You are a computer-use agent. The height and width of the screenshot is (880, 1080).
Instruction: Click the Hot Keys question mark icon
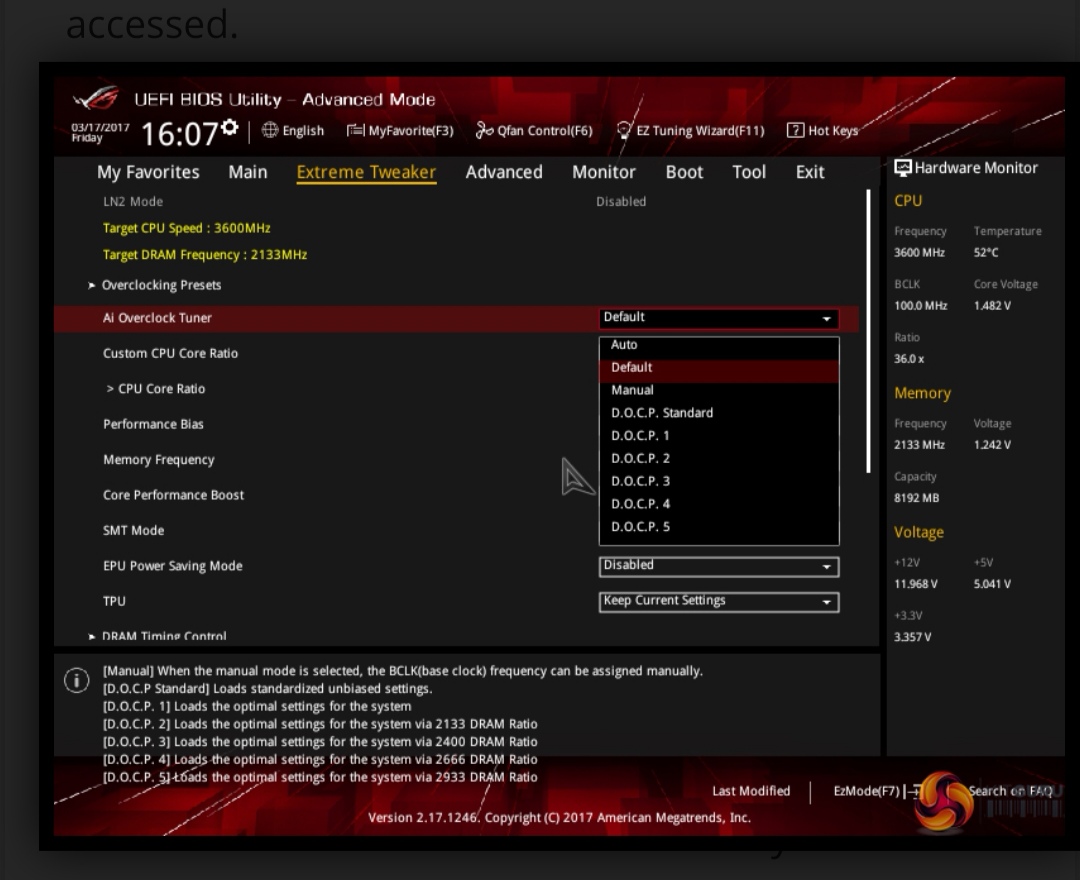tap(795, 130)
